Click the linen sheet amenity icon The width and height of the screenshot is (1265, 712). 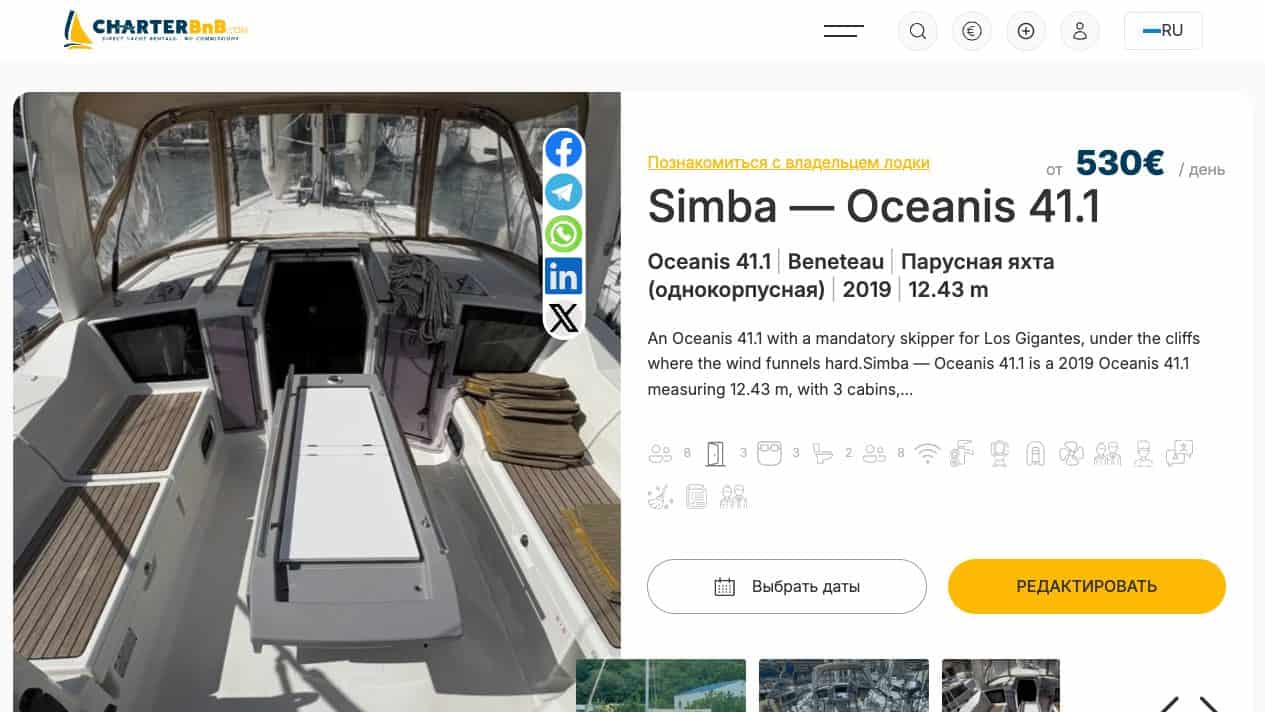[x=697, y=496]
